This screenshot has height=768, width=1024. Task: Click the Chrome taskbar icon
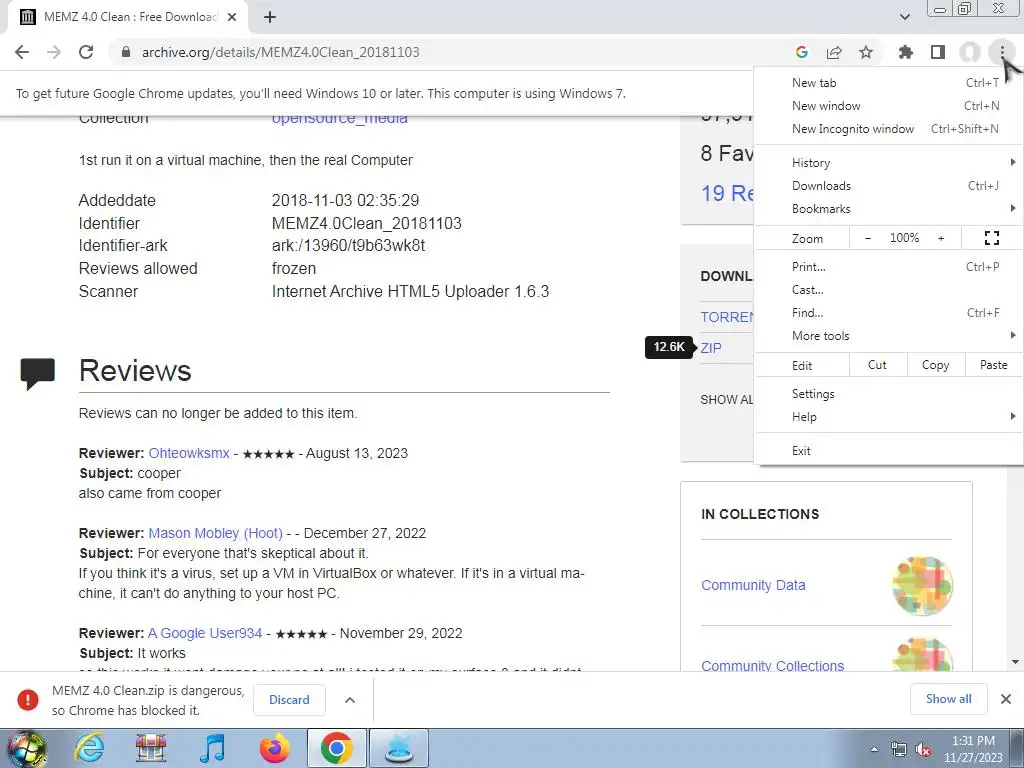click(336, 748)
